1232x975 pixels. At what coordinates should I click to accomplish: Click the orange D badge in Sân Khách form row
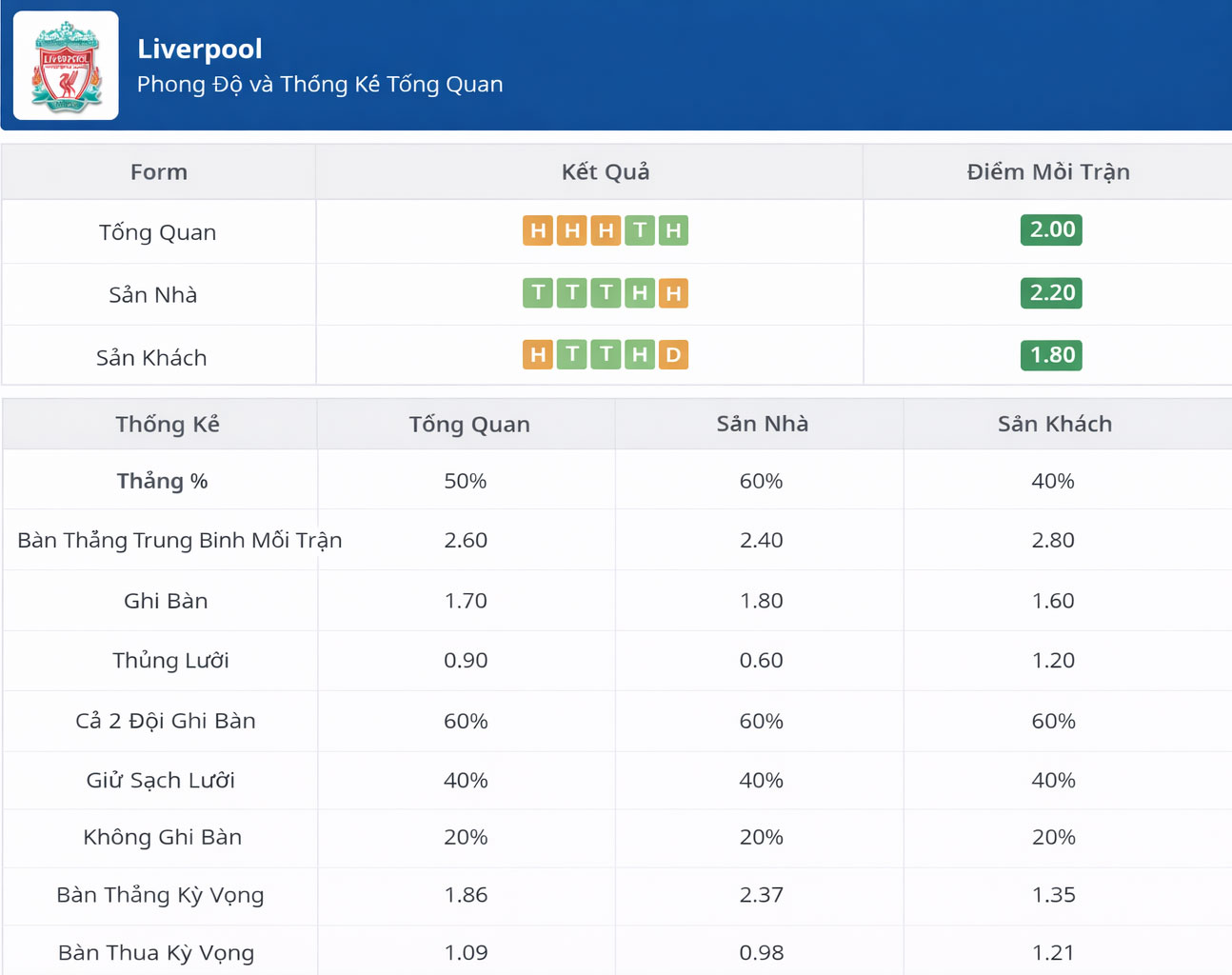point(673,355)
